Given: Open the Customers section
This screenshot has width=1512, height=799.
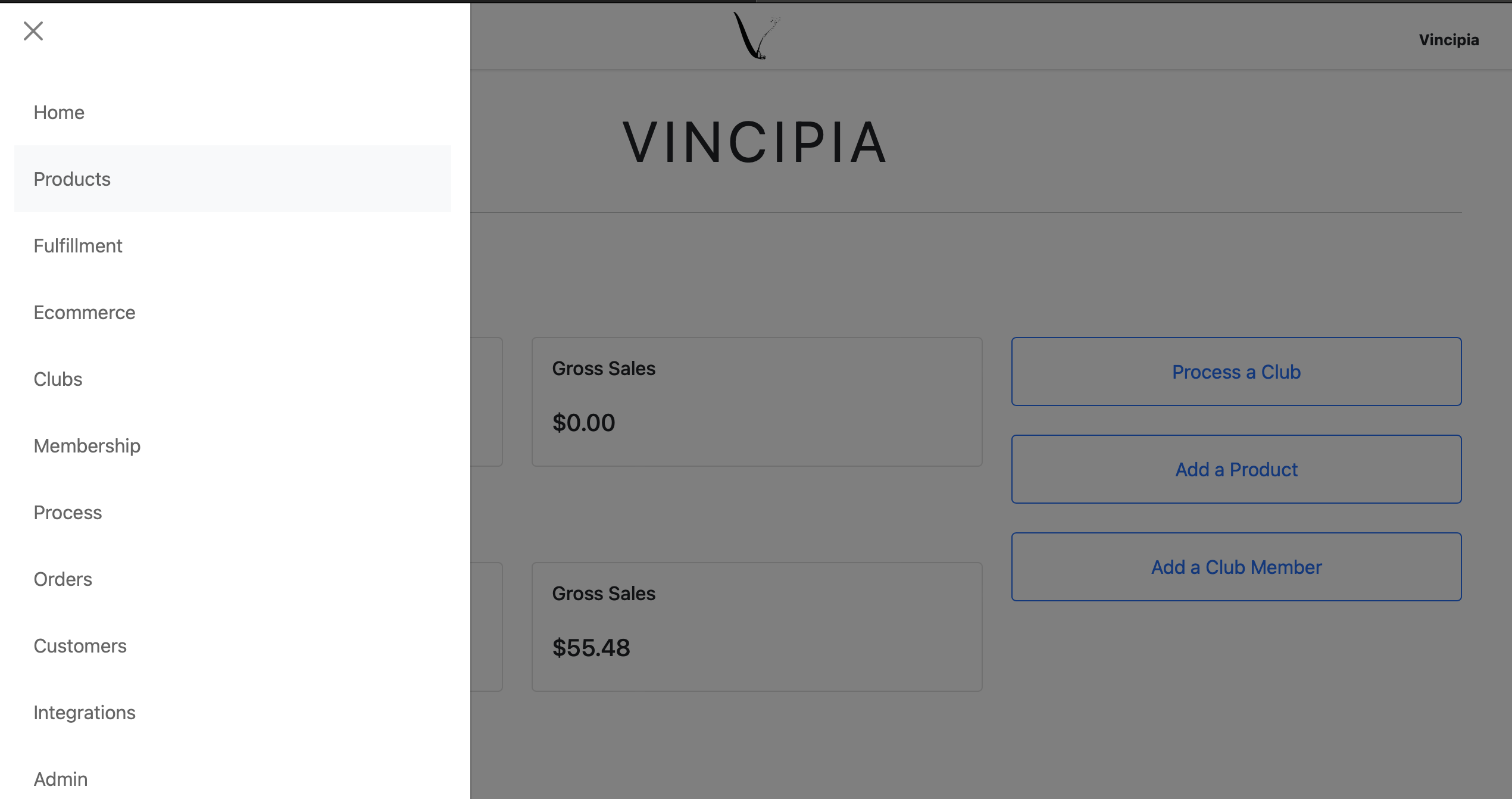Looking at the screenshot, I should [x=233, y=645].
